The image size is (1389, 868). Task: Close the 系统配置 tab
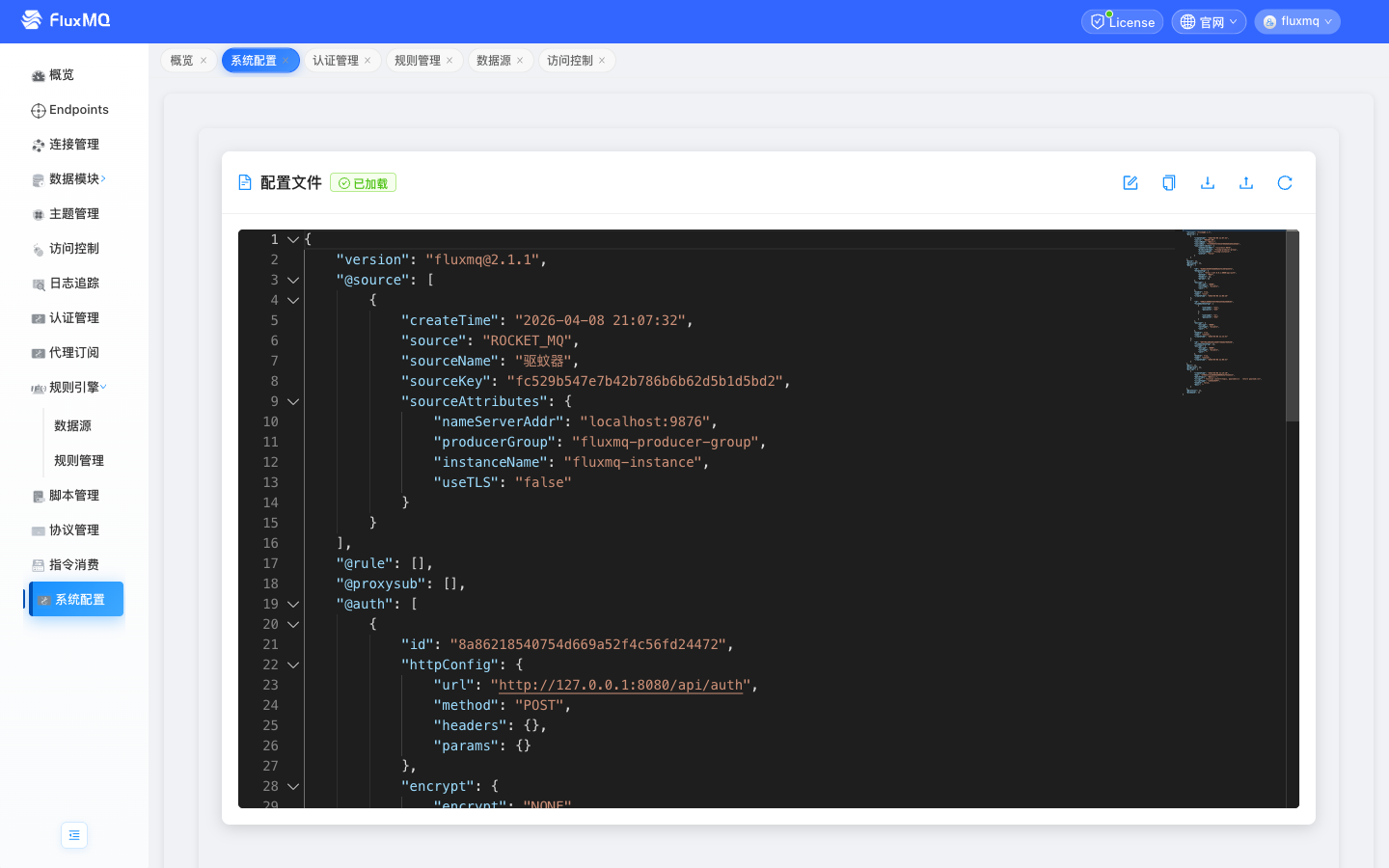point(286,60)
